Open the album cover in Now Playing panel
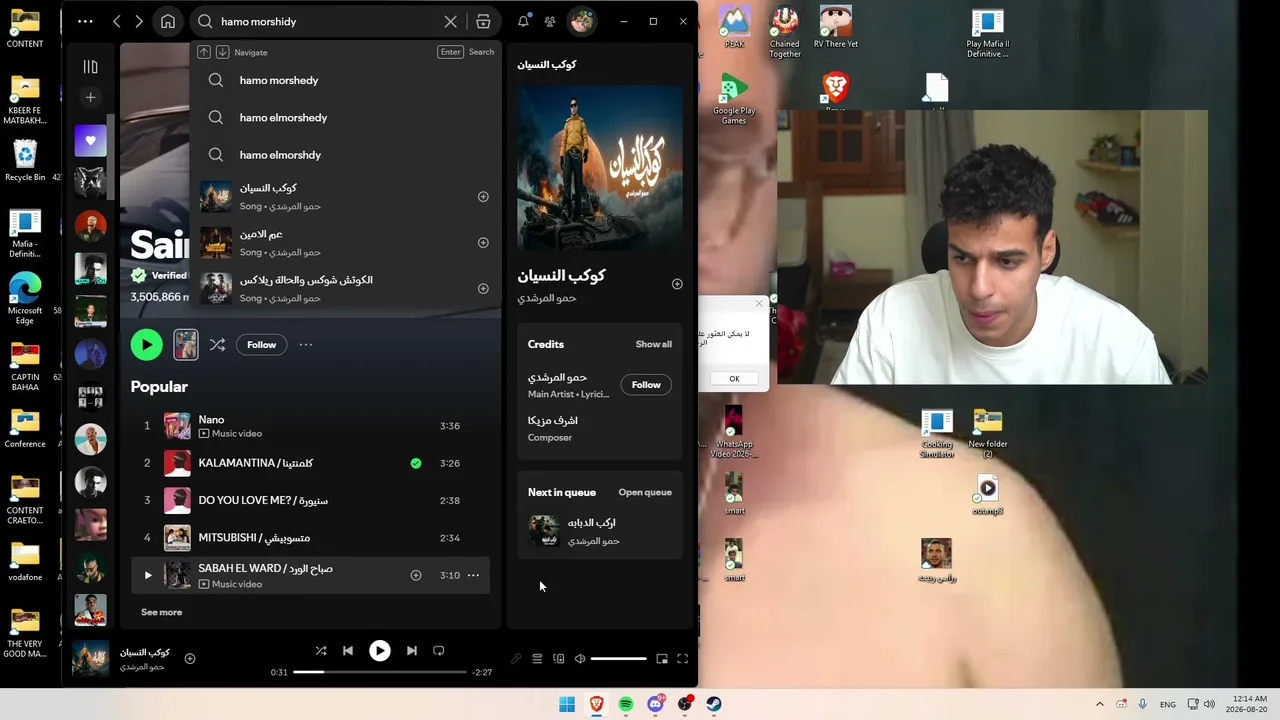Screen dimensions: 1280x720 tap(600, 168)
